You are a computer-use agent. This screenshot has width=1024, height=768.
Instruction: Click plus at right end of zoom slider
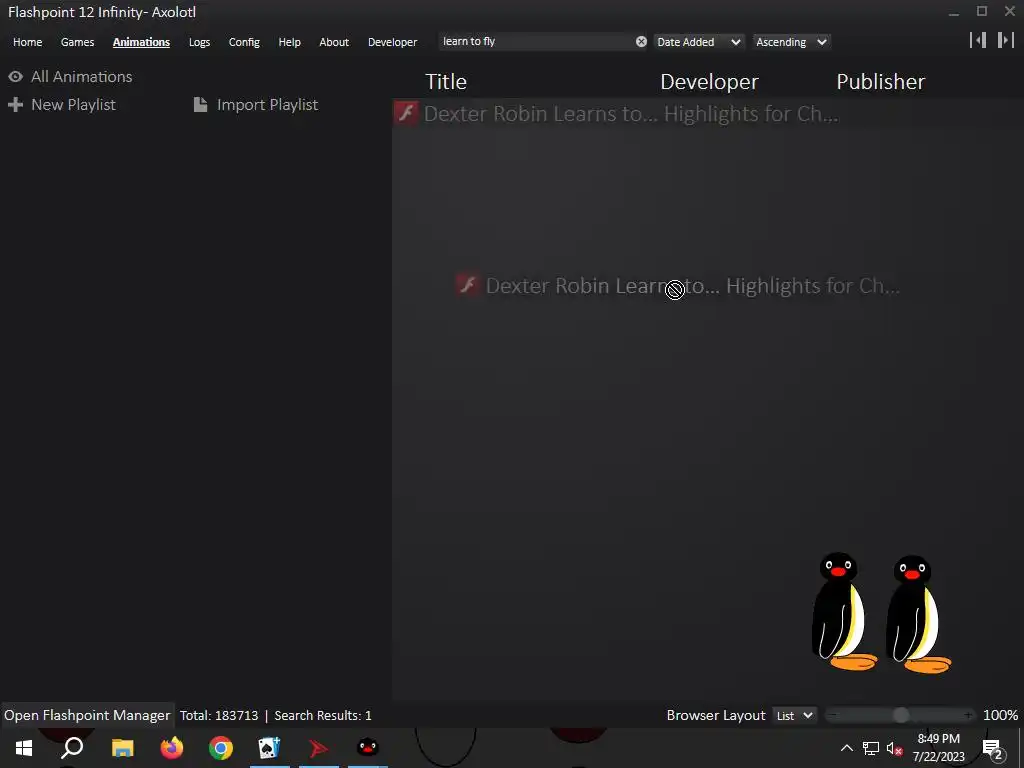point(968,715)
